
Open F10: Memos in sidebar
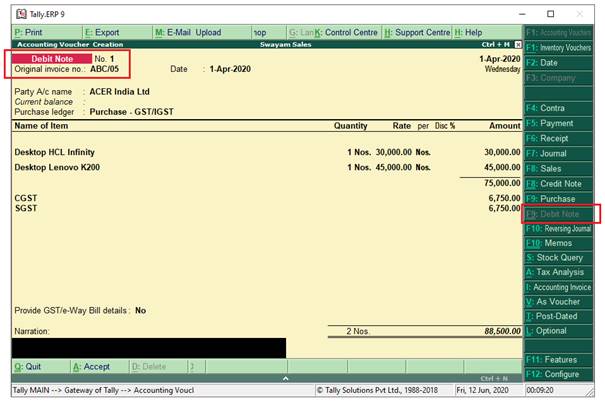pyautogui.click(x=559, y=243)
